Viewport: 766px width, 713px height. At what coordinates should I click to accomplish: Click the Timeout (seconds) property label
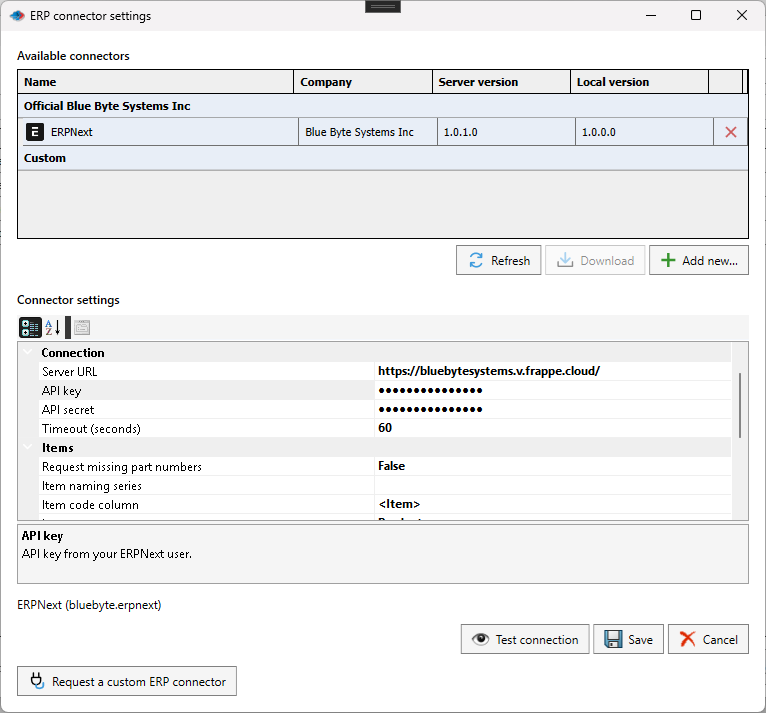[91, 429]
